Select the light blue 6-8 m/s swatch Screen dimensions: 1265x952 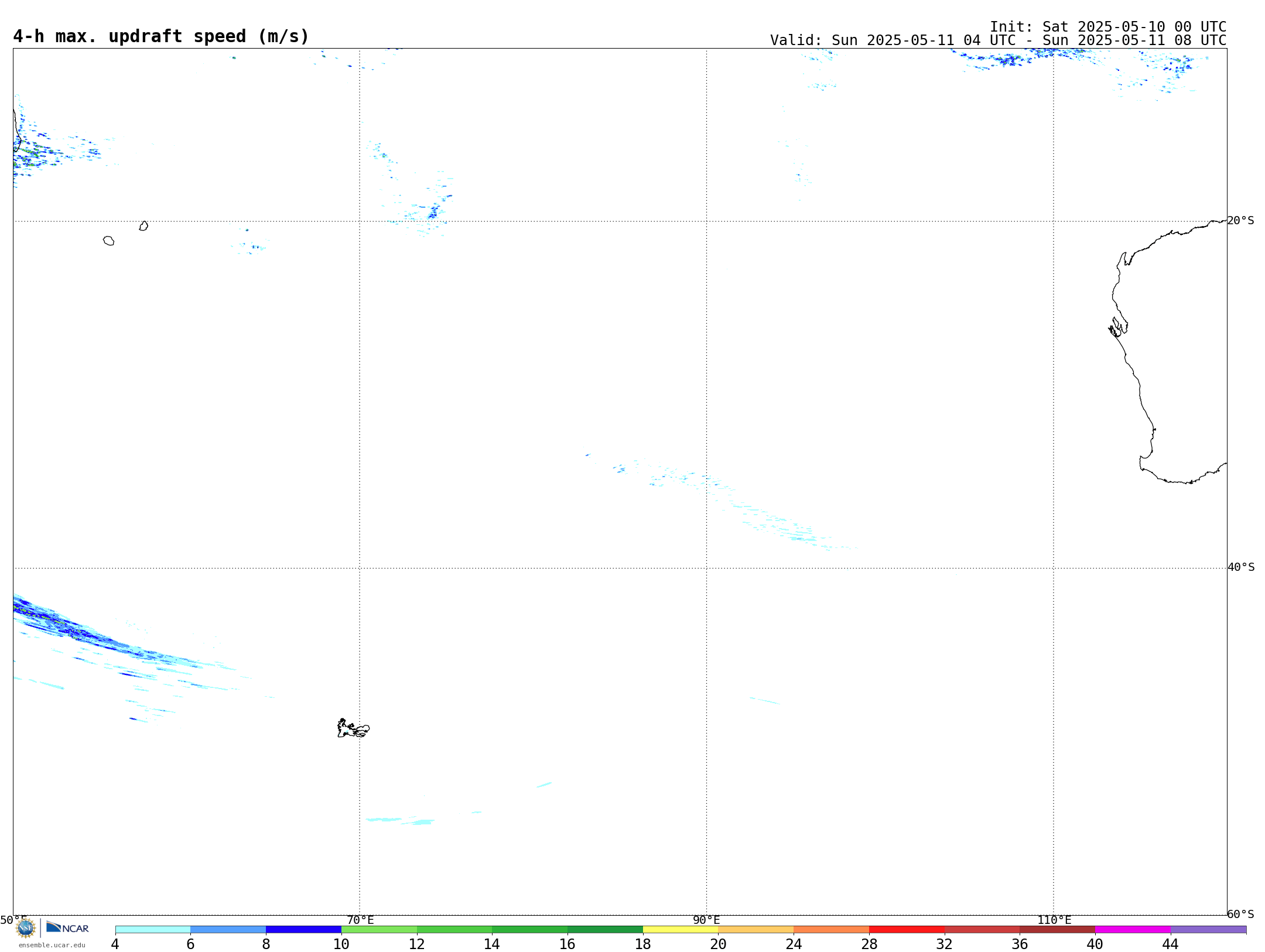[228, 930]
